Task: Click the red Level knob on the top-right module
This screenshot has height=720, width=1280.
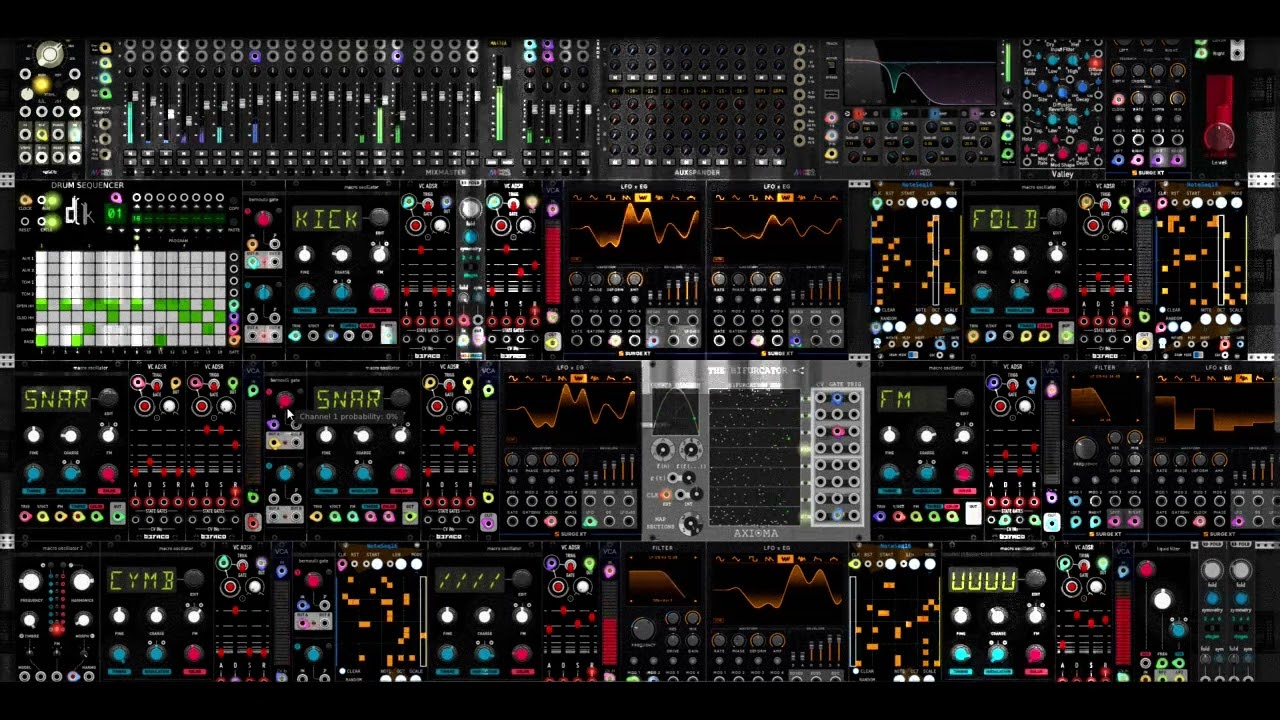Action: point(1219,135)
